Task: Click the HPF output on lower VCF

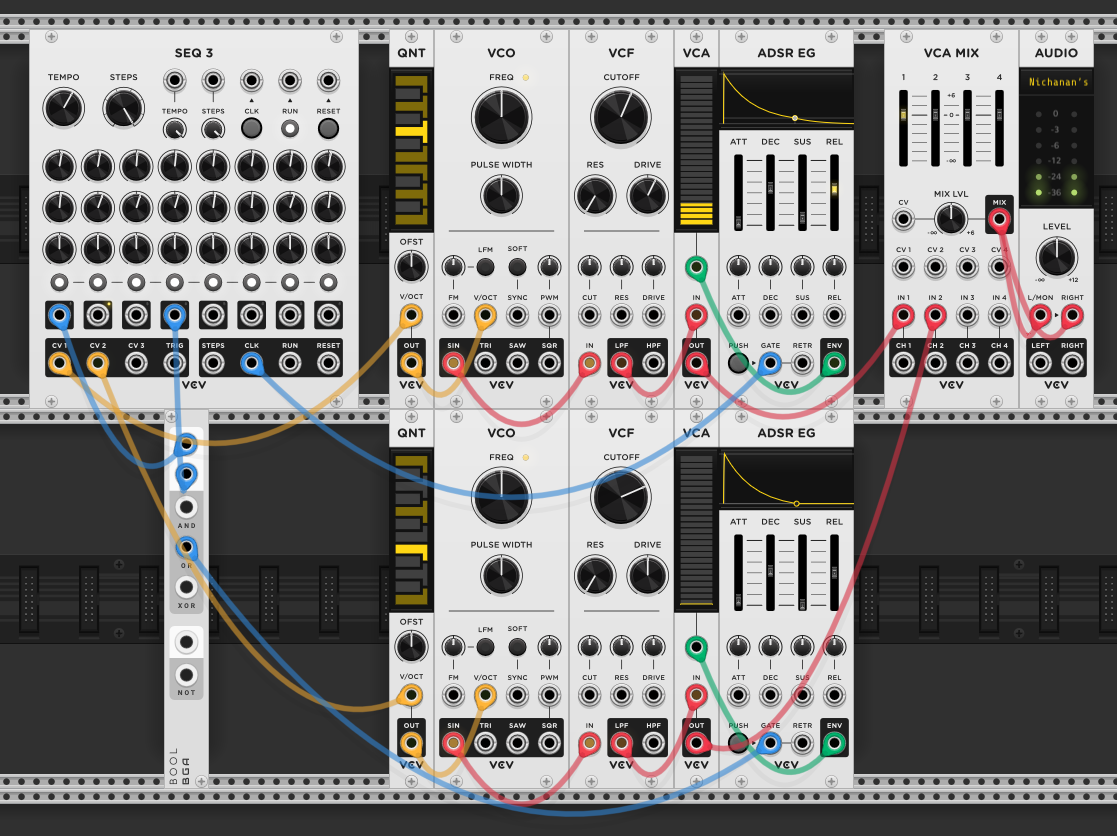Action: coord(653,743)
